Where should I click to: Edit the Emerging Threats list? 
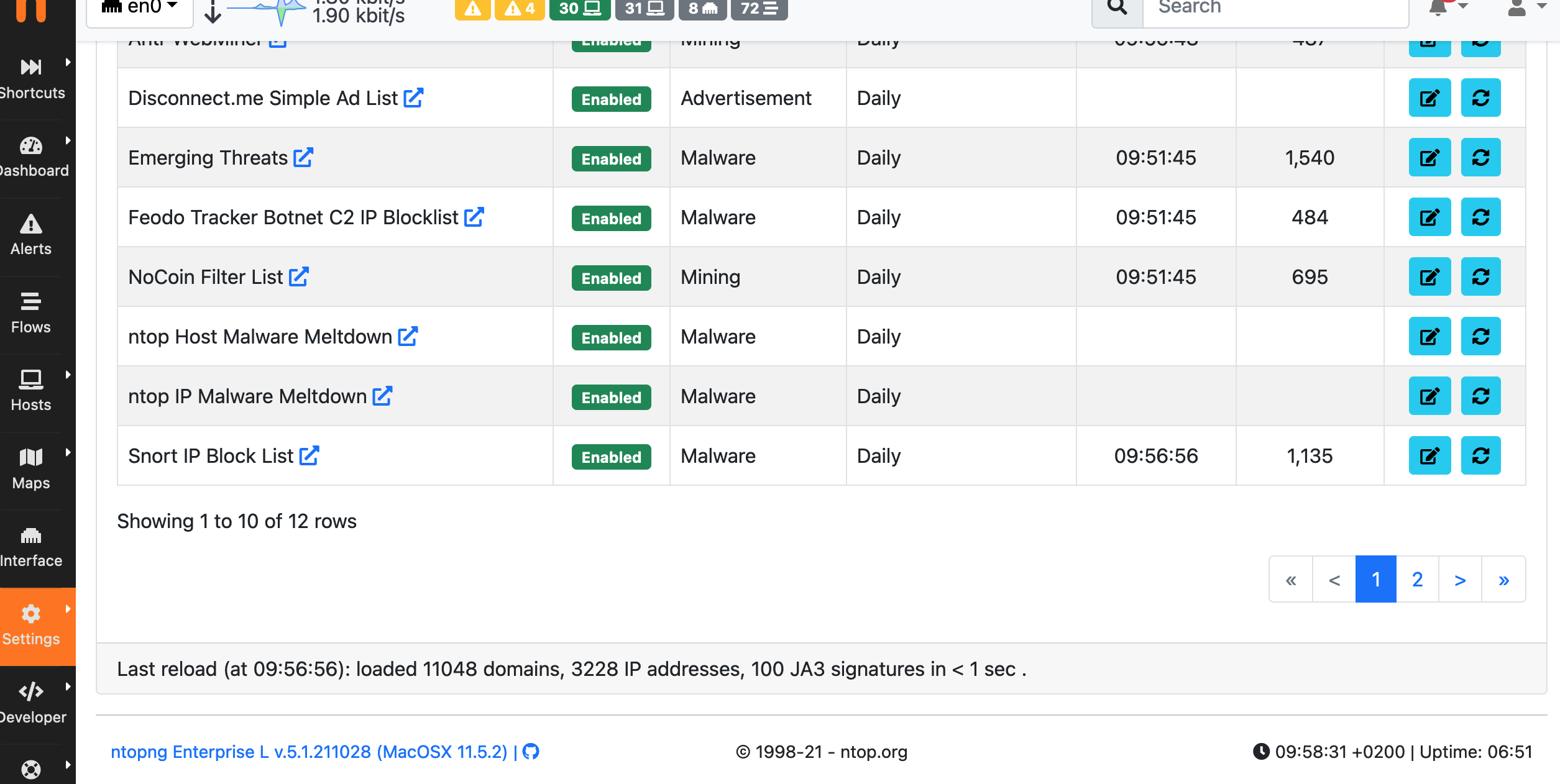[1429, 157]
